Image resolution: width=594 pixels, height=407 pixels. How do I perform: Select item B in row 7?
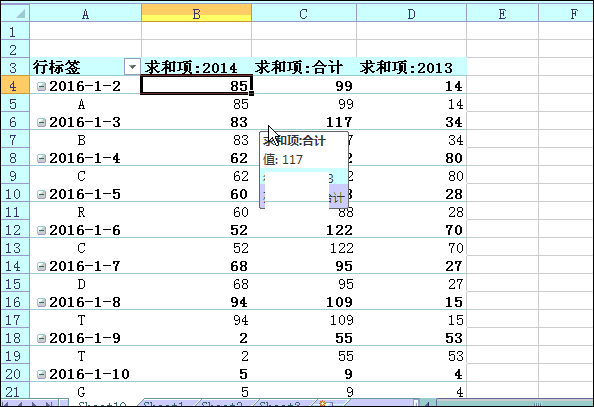(81, 141)
